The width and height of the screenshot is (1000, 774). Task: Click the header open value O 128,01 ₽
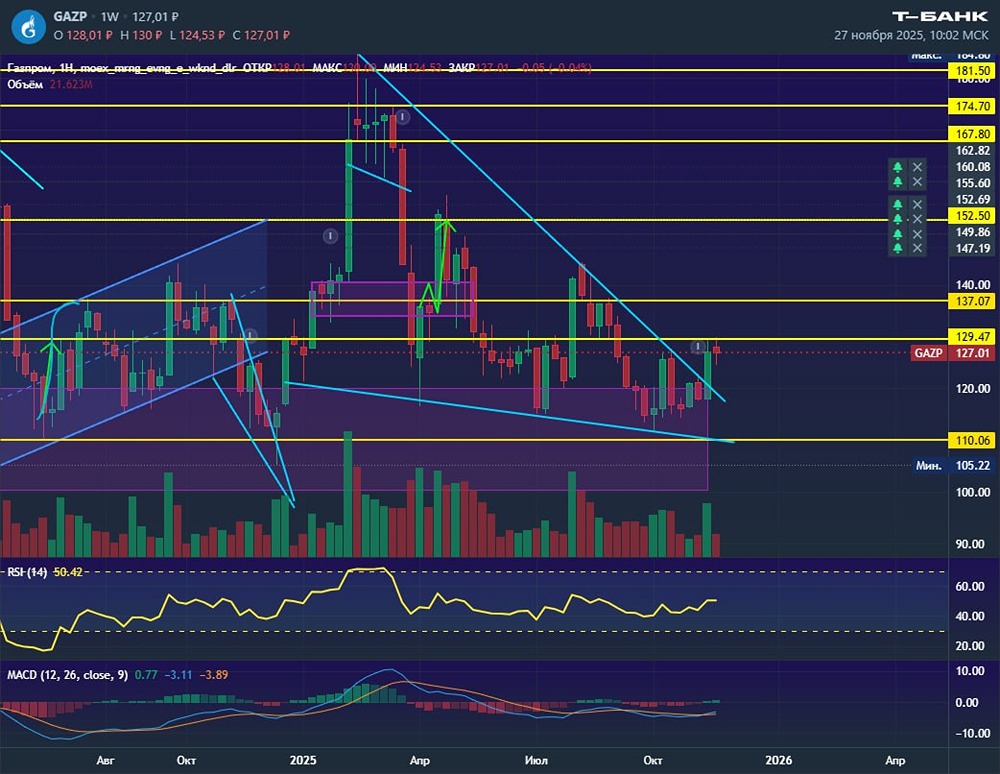83,35
